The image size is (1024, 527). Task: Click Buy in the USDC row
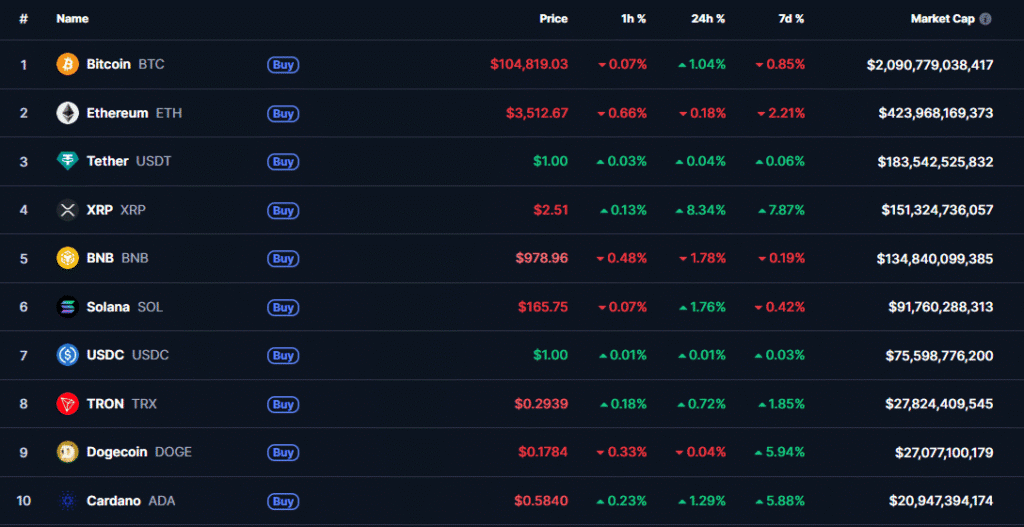(x=283, y=355)
